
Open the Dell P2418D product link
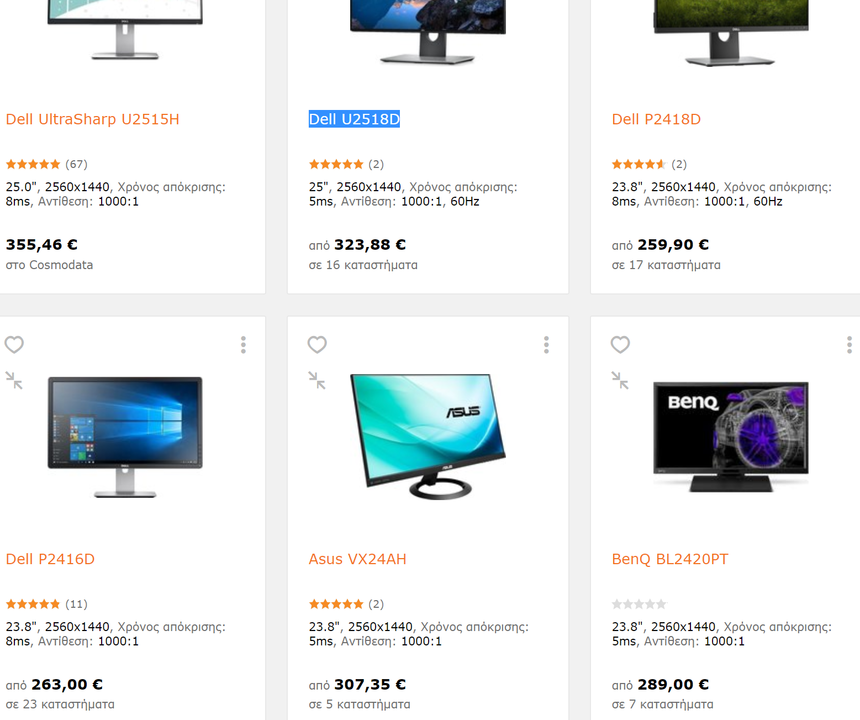pos(657,119)
